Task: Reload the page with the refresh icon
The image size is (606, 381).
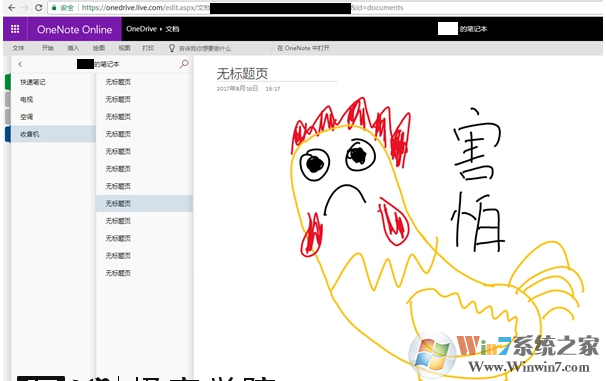Action: (x=38, y=8)
